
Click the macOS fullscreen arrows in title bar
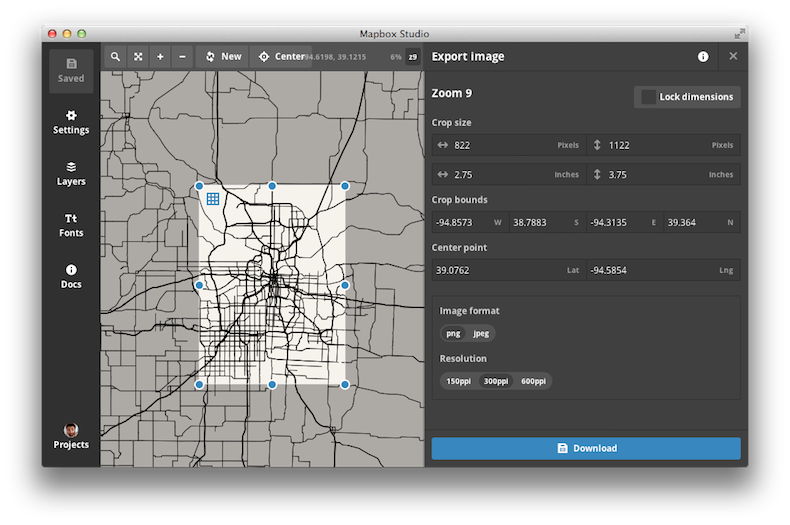(x=739, y=34)
